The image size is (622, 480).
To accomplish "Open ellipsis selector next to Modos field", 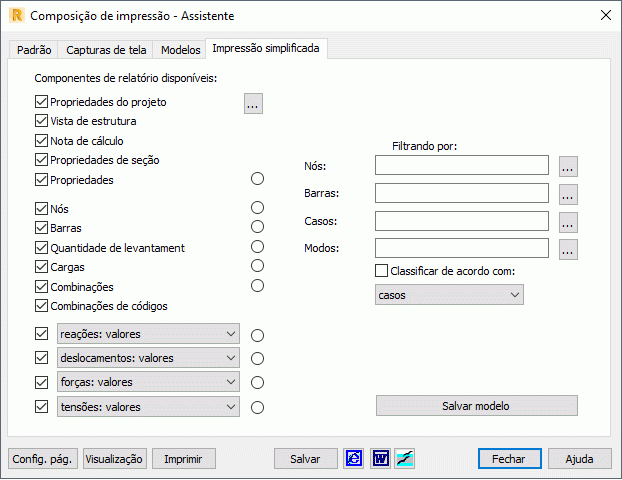I will pos(568,249).
